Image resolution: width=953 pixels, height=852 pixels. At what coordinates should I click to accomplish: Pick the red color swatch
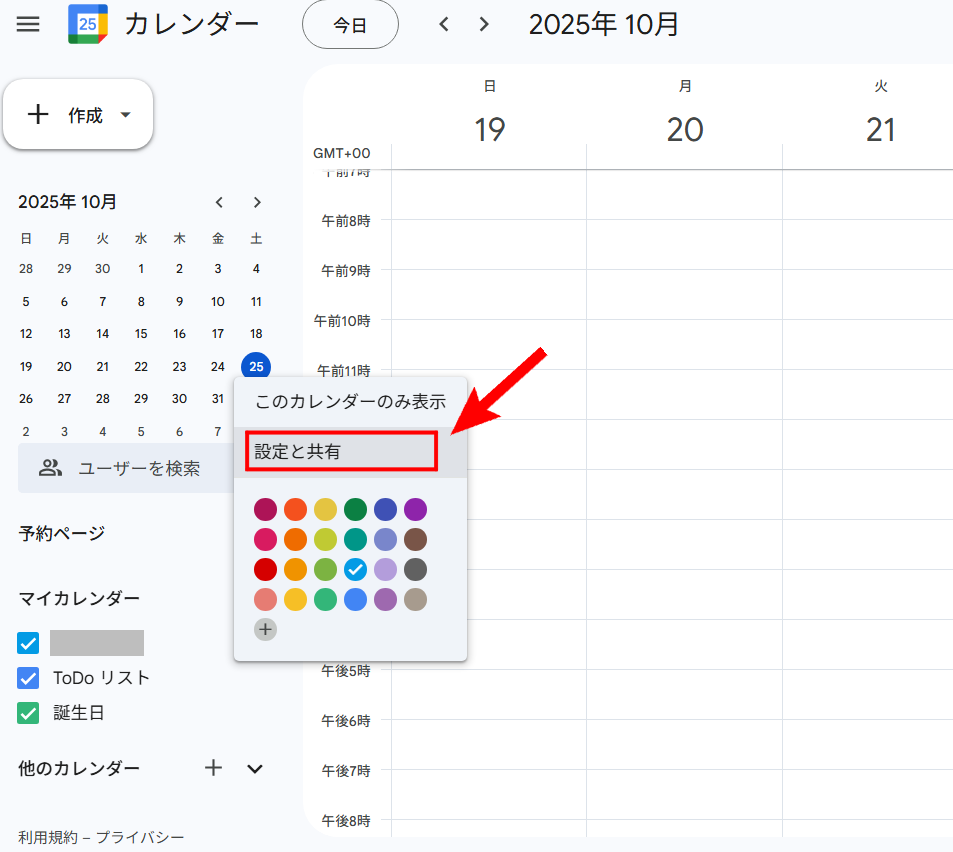[x=265, y=569]
